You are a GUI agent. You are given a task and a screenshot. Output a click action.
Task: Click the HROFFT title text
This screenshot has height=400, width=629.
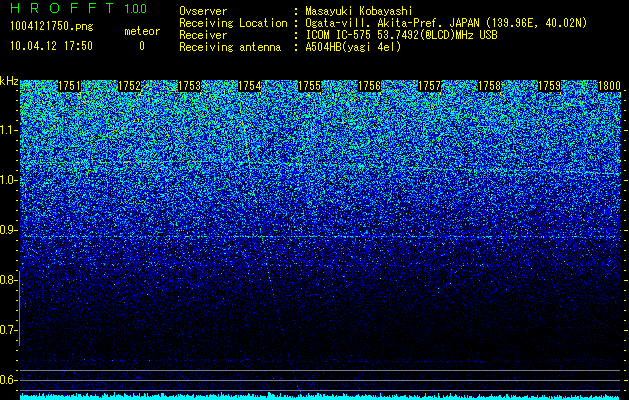coord(62,8)
